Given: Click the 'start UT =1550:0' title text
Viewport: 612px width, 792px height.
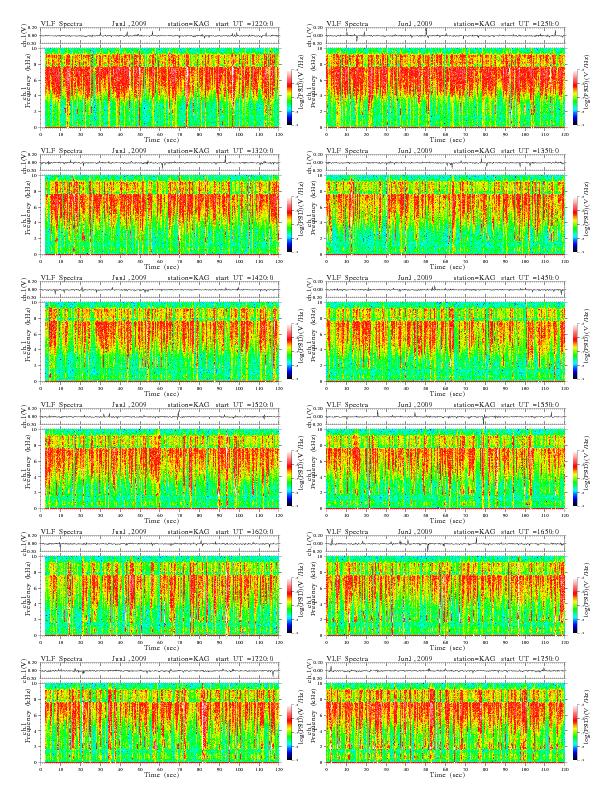Looking at the screenshot, I should pyautogui.click(x=530, y=404).
